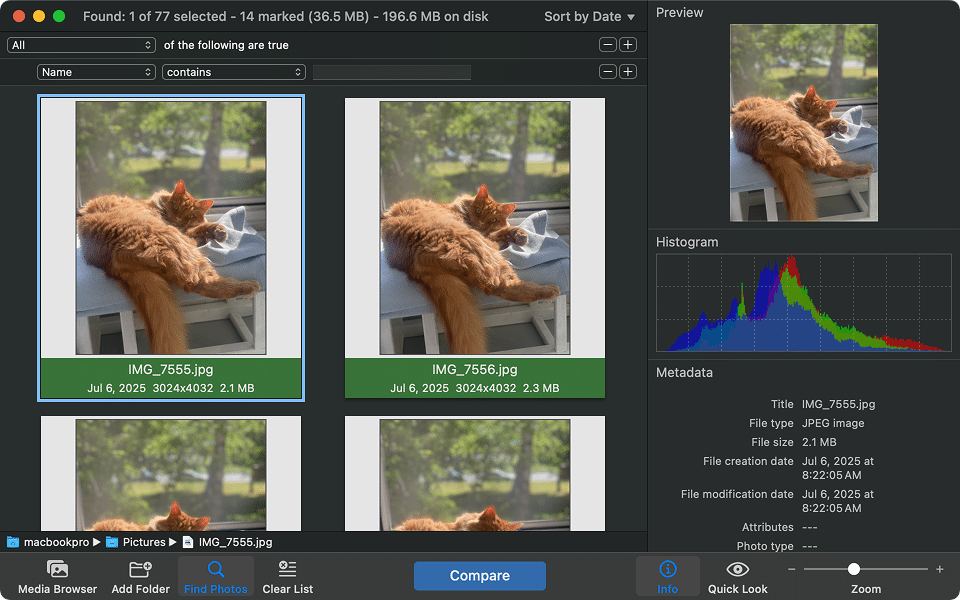The height and width of the screenshot is (600, 960).
Task: Select the IMG_7556.jpg thumbnail
Action: pos(474,228)
